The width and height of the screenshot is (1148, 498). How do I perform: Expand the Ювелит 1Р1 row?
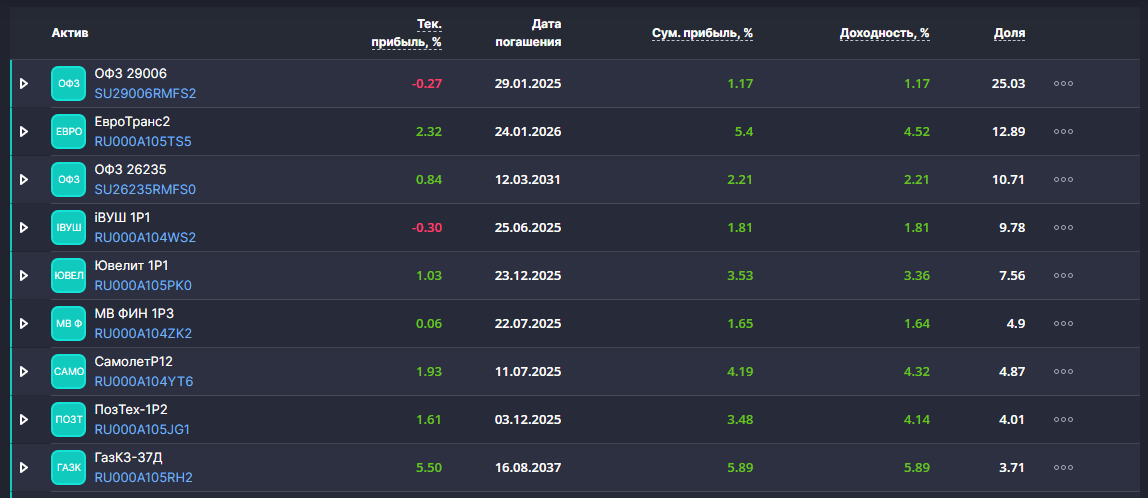coord(23,275)
